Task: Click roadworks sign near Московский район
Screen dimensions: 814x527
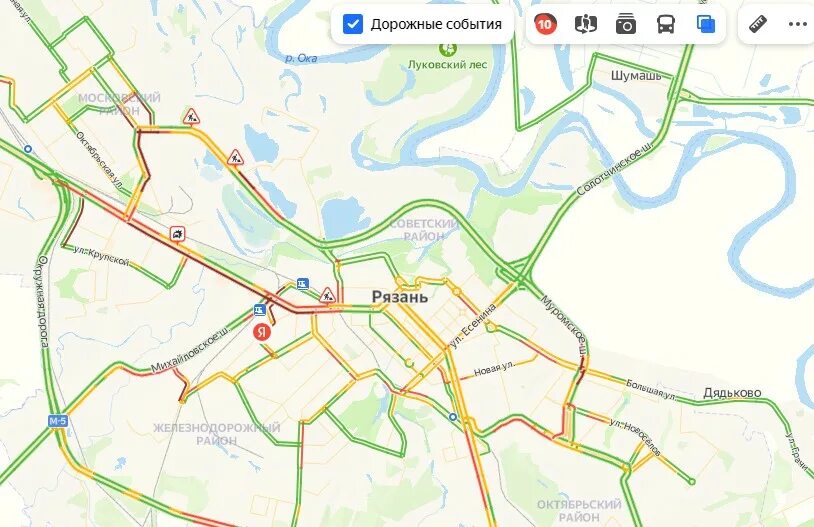Action: click(x=192, y=116)
